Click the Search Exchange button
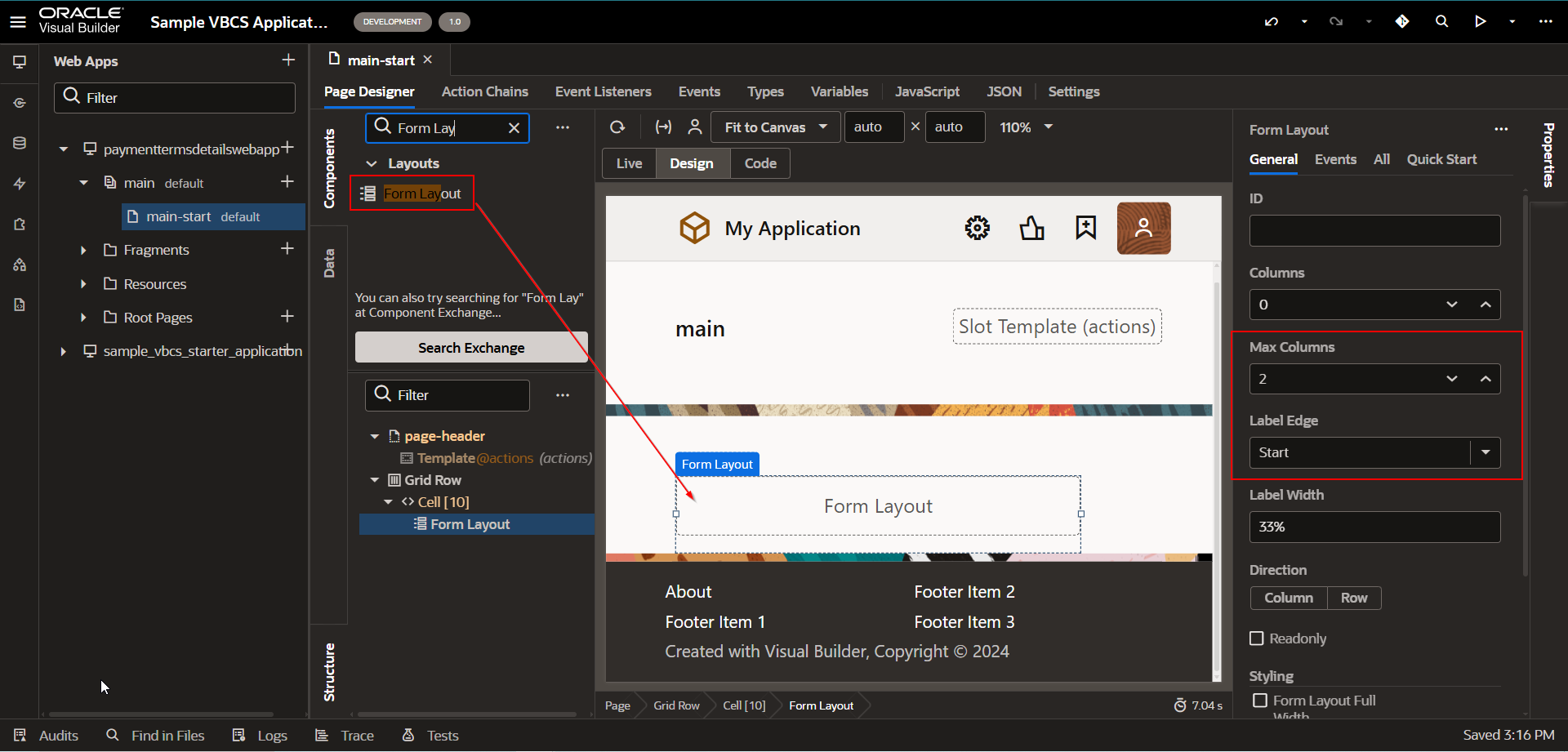The image size is (1568, 752). click(x=471, y=347)
